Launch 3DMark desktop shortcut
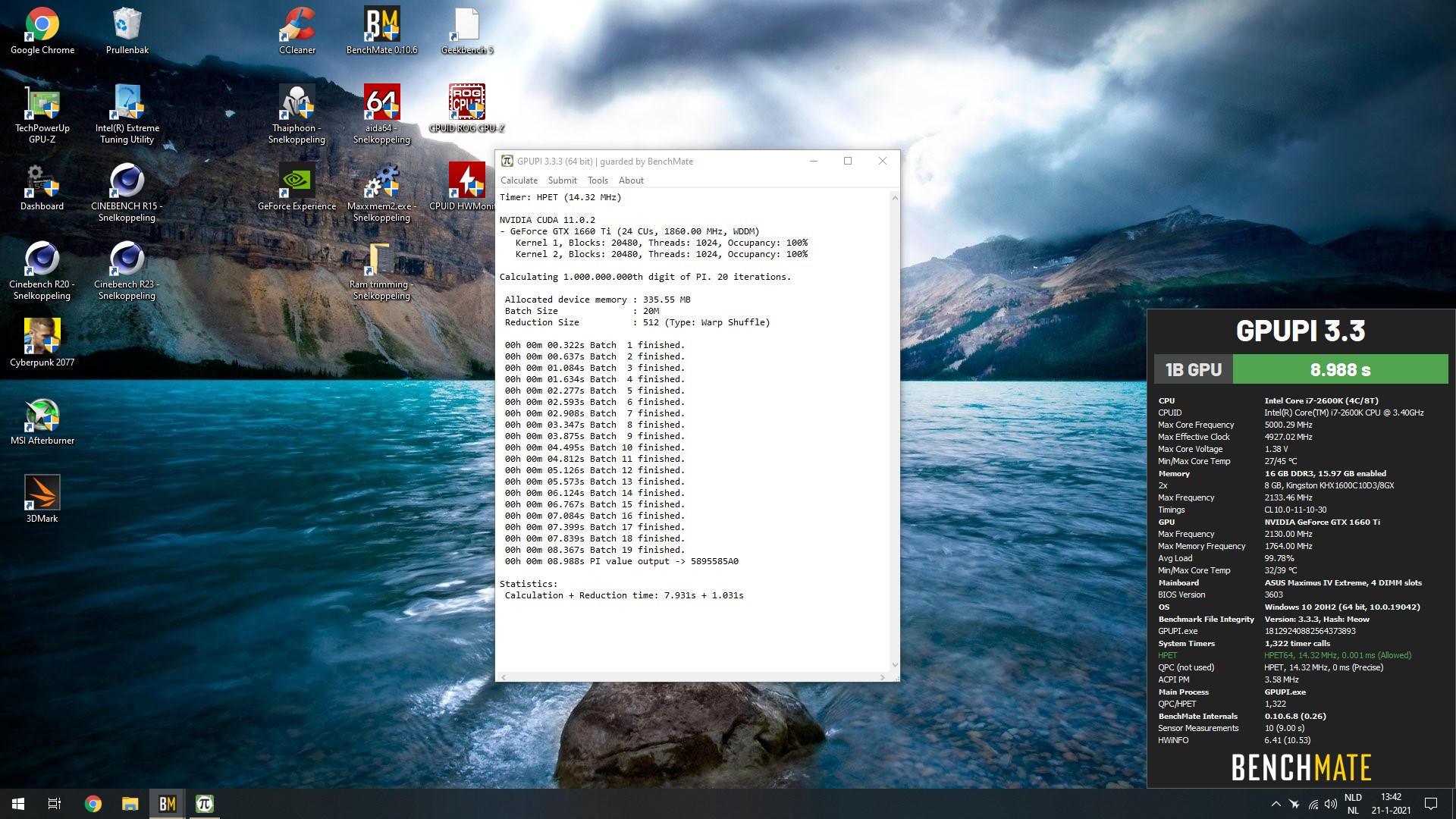 click(42, 500)
